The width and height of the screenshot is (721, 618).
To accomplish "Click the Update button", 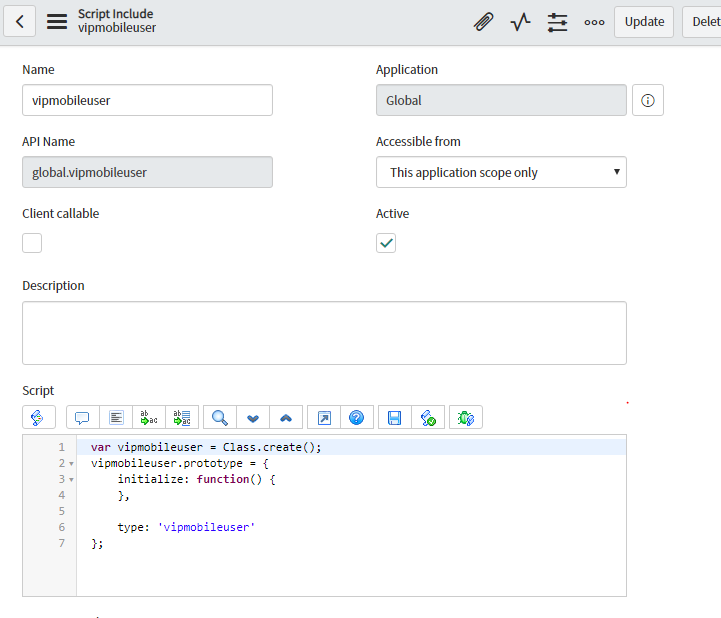I will coord(644,21).
